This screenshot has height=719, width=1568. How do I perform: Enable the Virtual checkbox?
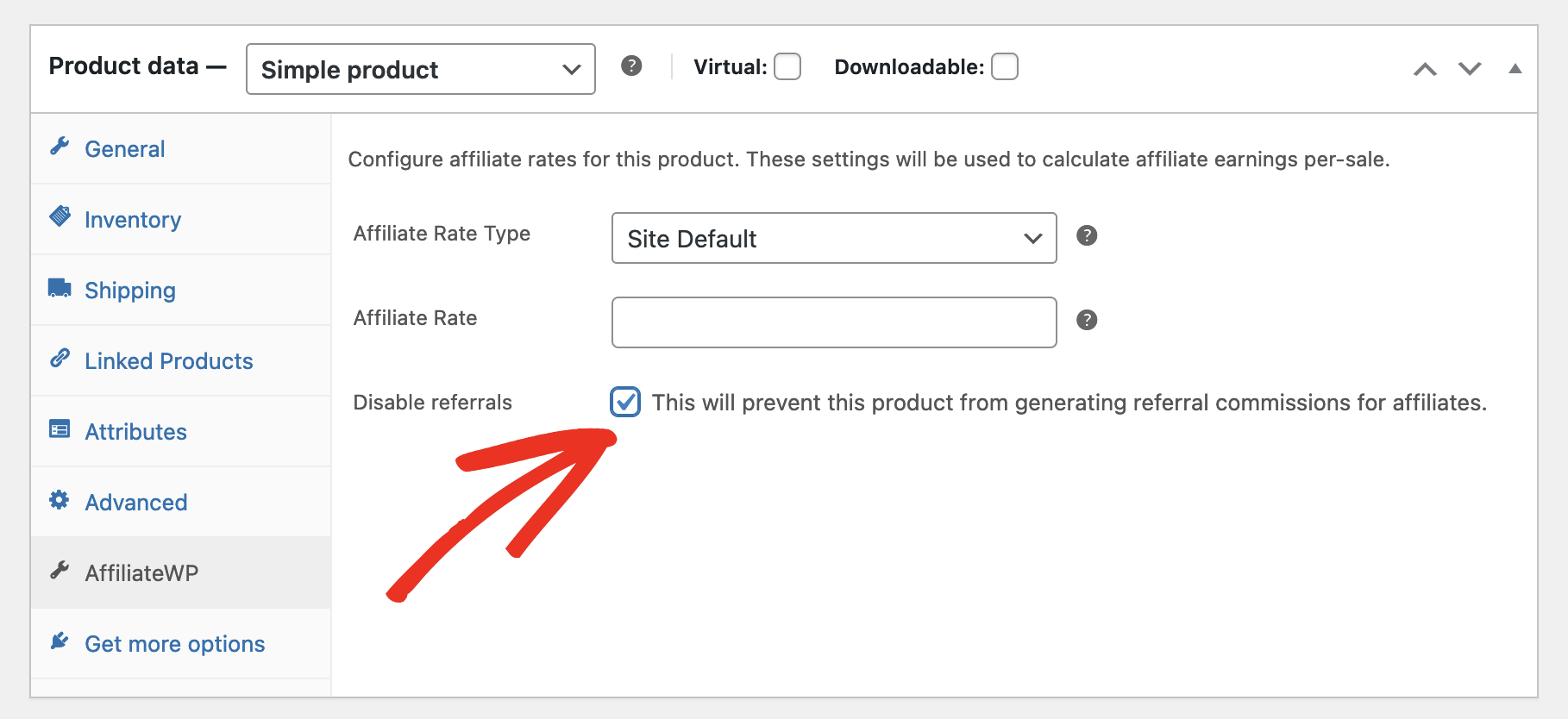click(x=787, y=66)
